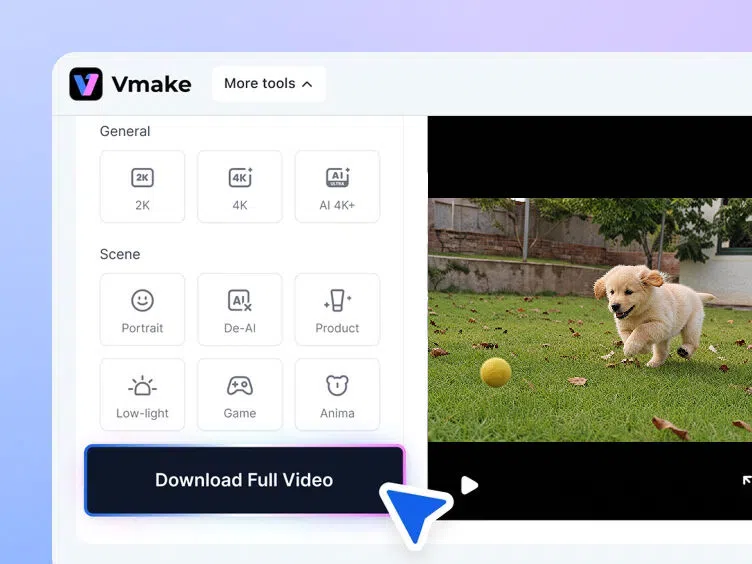
Task: Click the Download Full Video button
Action: [x=245, y=480]
